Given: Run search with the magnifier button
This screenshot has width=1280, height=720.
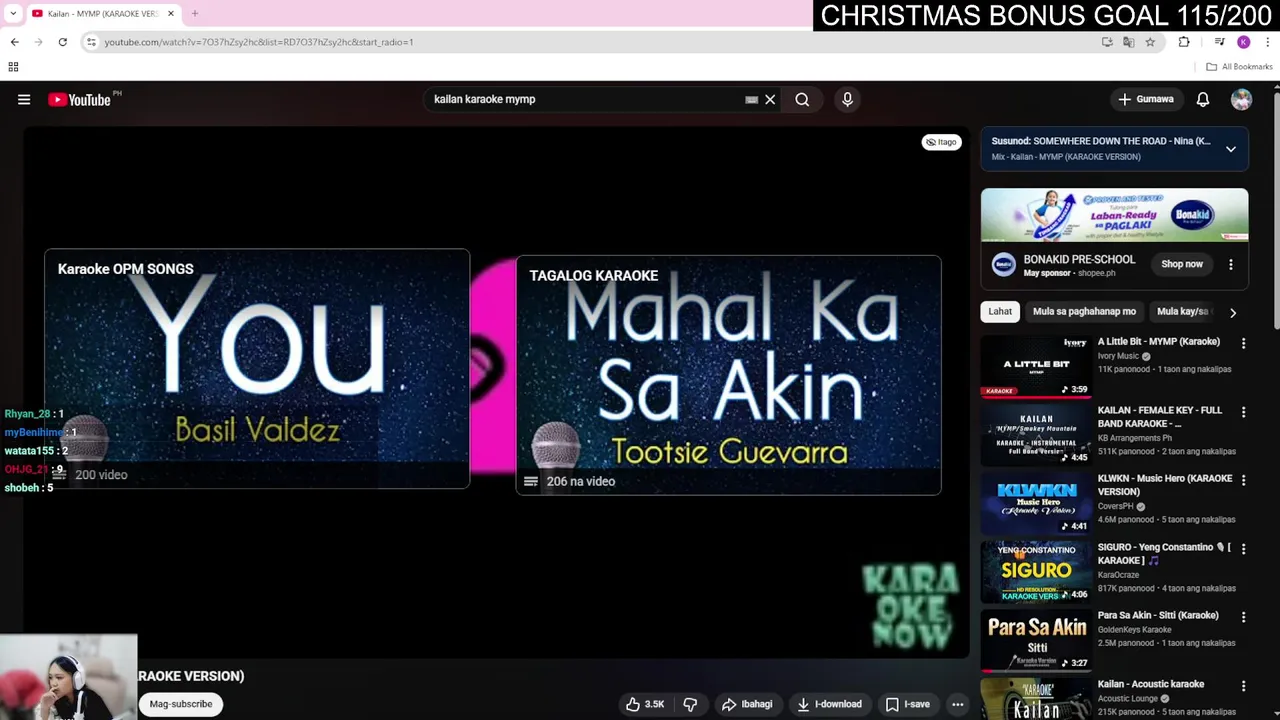Looking at the screenshot, I should click(802, 99).
